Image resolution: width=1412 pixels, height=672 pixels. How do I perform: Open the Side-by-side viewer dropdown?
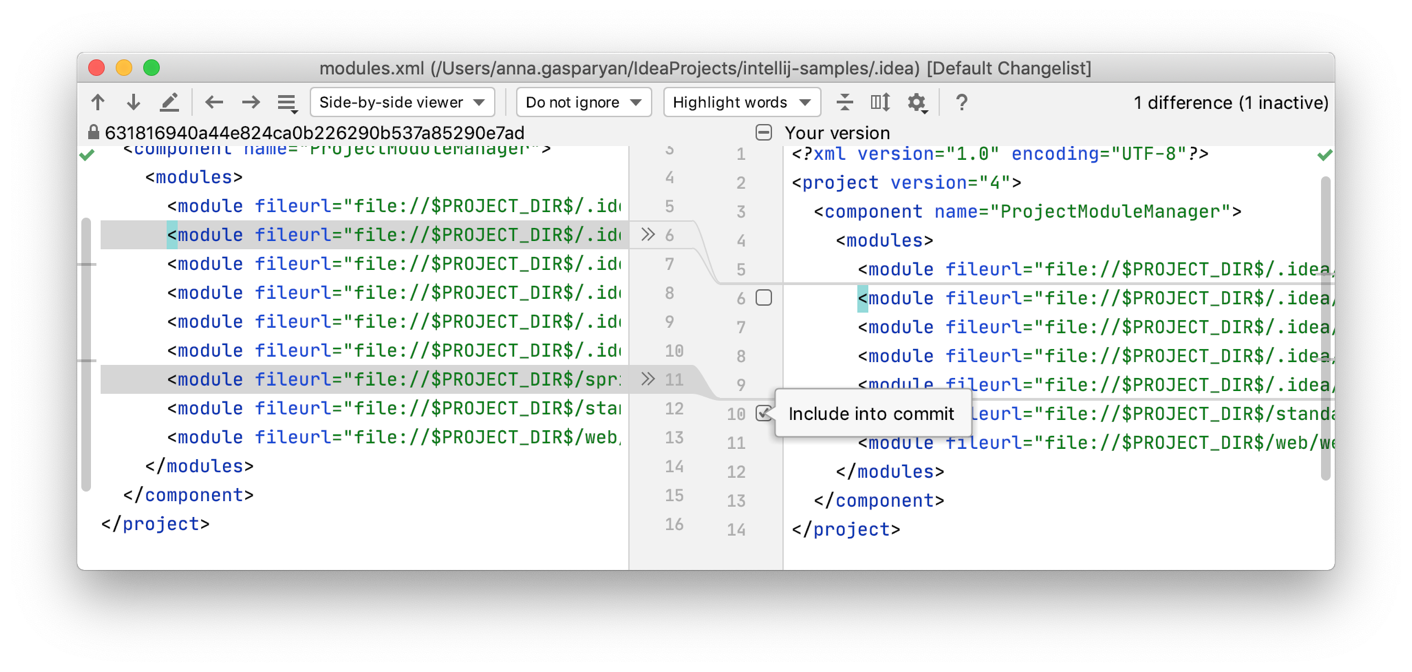pyautogui.click(x=402, y=102)
